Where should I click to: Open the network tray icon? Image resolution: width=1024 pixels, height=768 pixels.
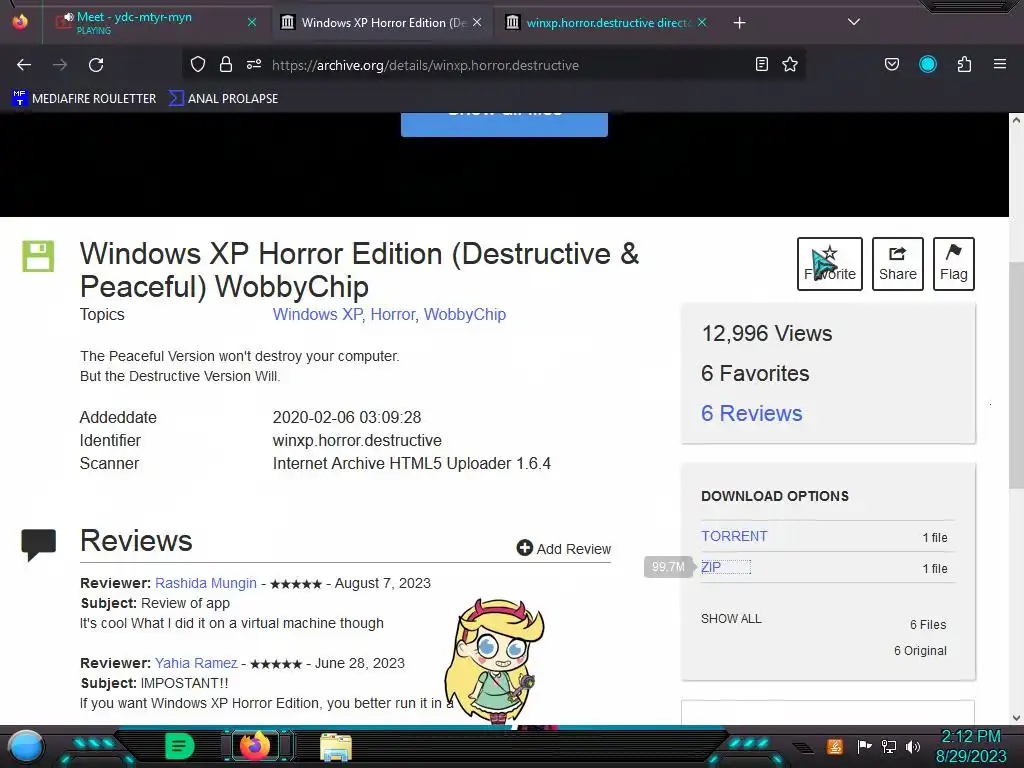[888, 746]
